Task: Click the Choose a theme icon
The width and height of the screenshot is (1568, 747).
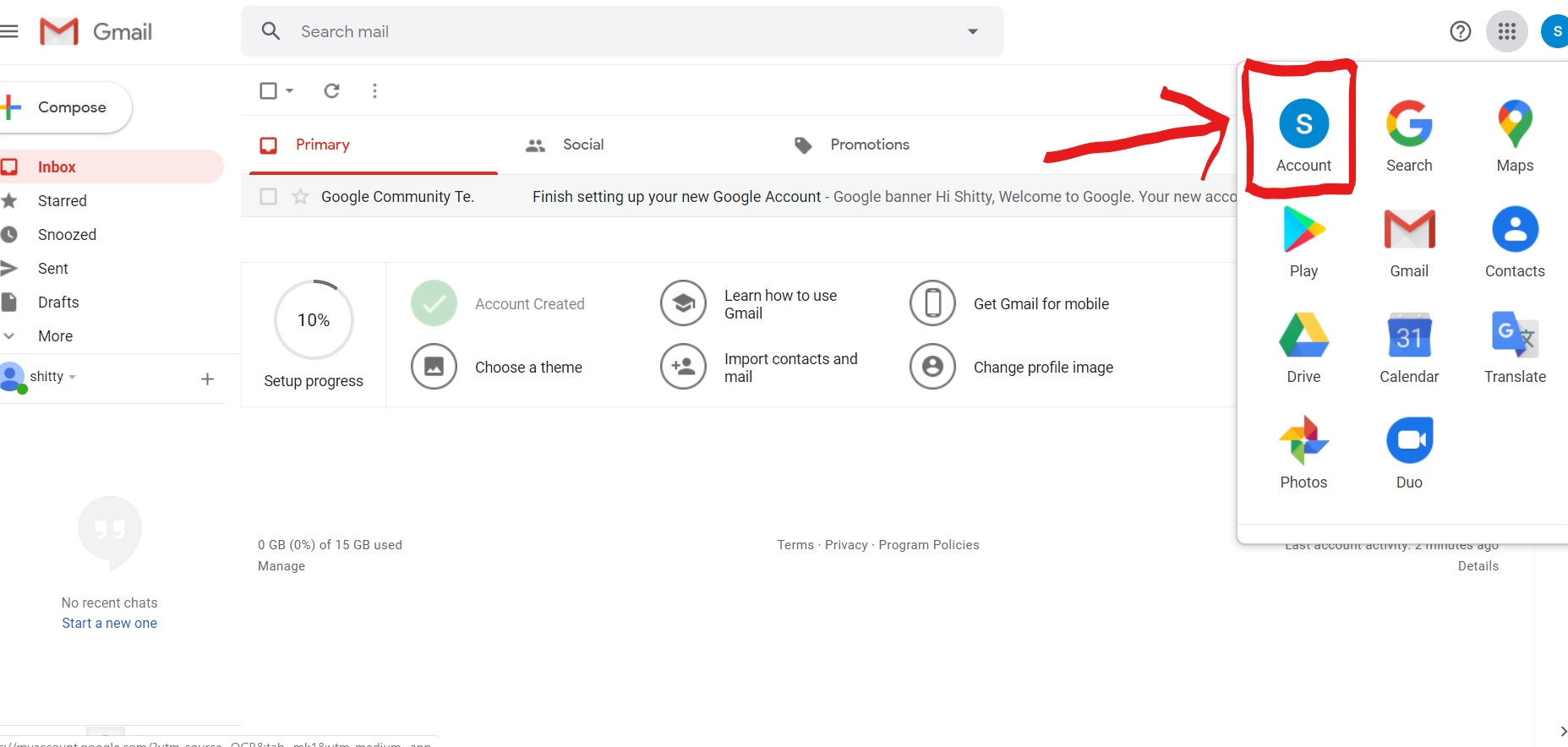Action: [x=434, y=367]
